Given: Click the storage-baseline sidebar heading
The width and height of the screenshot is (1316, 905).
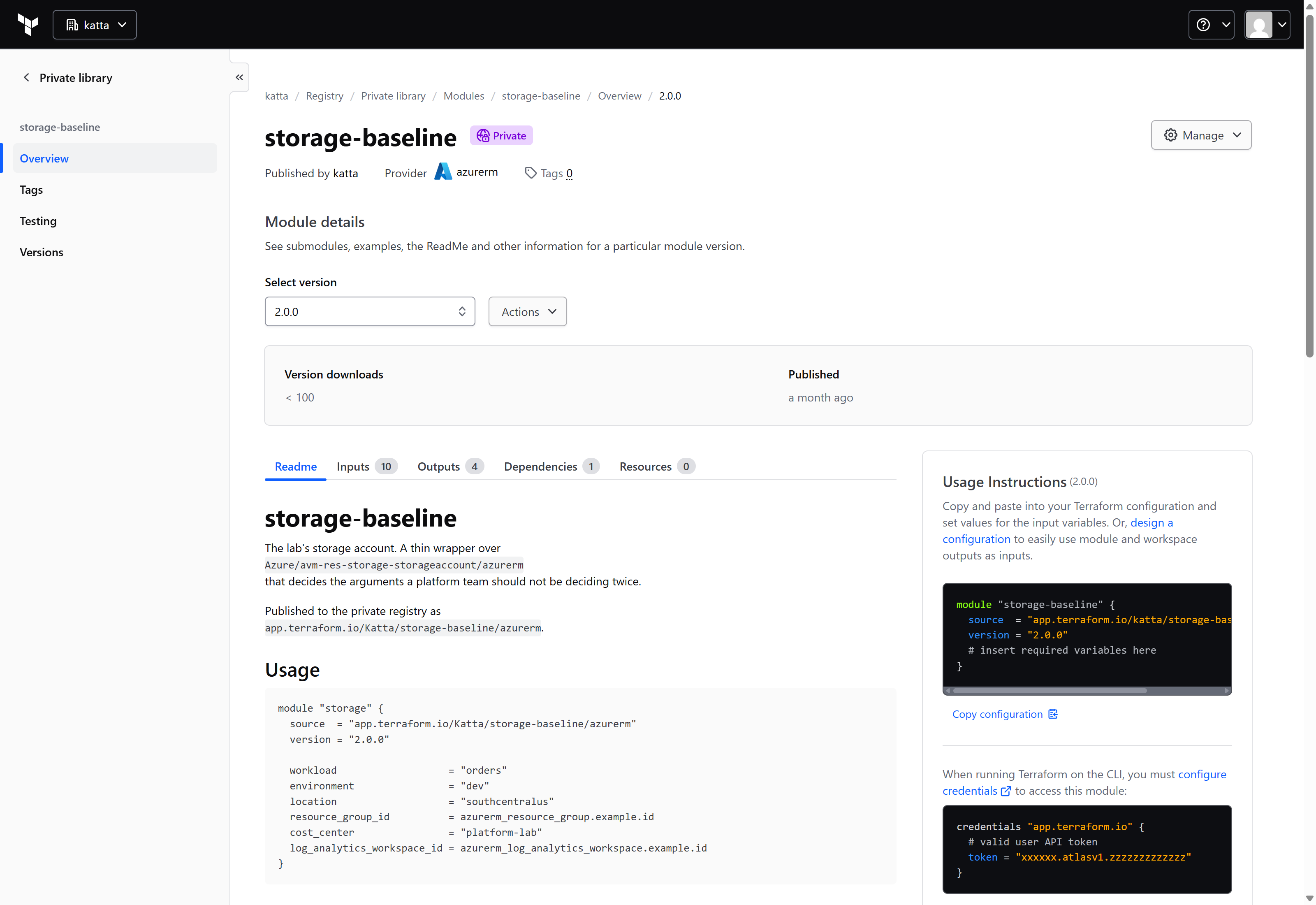Looking at the screenshot, I should (60, 127).
